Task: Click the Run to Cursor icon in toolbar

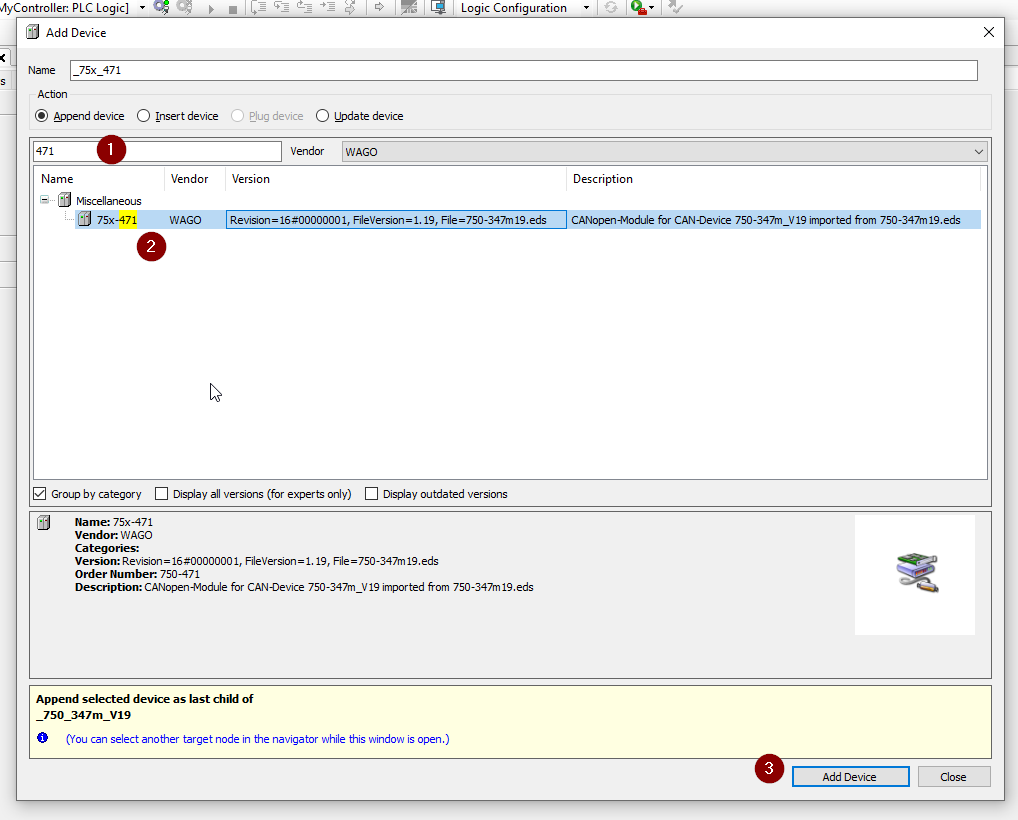Action: (327, 7)
